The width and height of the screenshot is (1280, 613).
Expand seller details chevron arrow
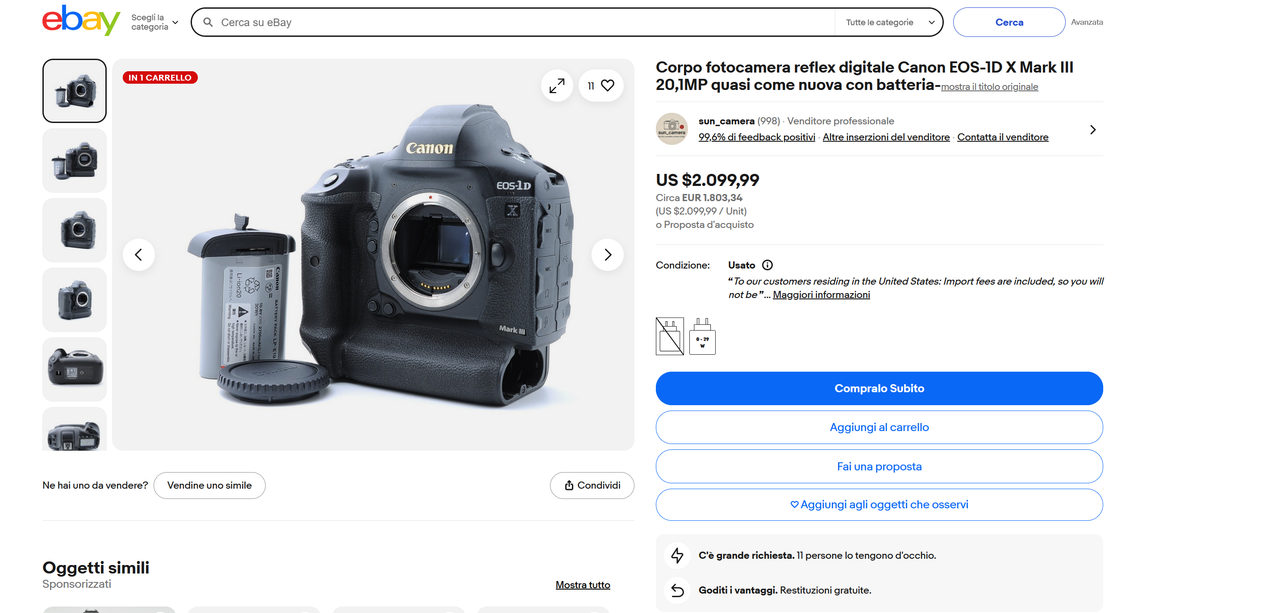(1092, 129)
